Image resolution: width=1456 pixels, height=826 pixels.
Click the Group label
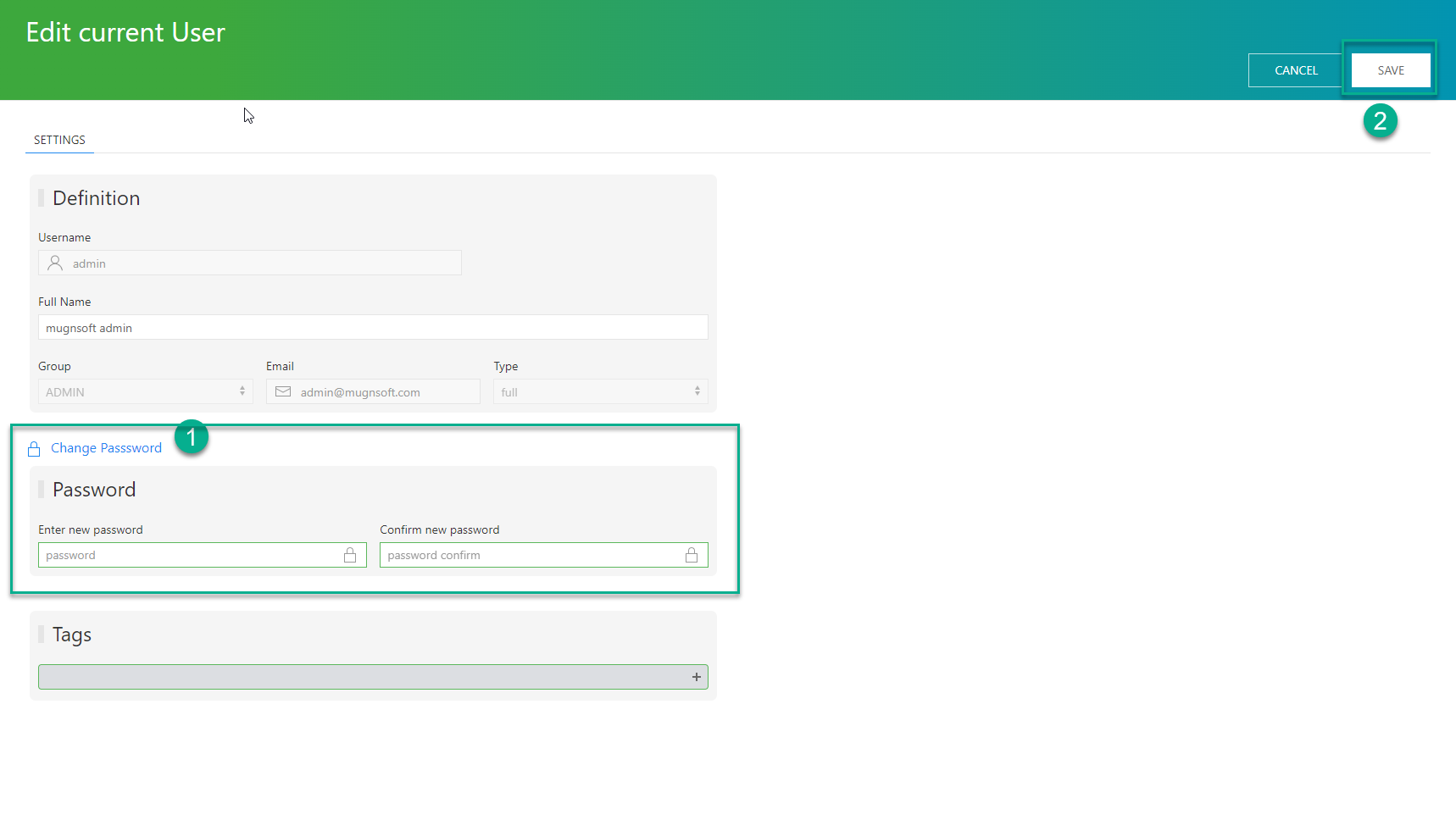pos(54,366)
